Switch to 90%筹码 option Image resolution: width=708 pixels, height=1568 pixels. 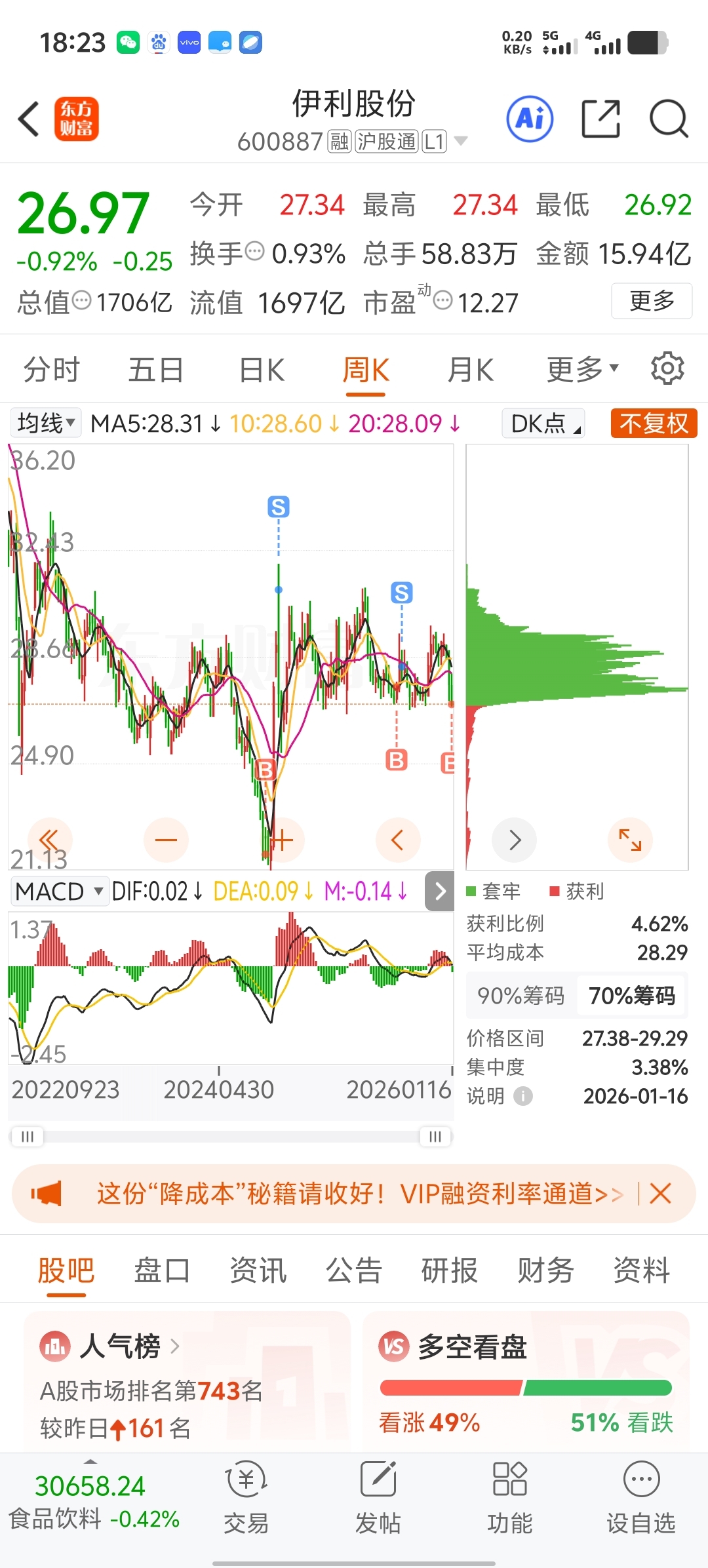tap(521, 996)
